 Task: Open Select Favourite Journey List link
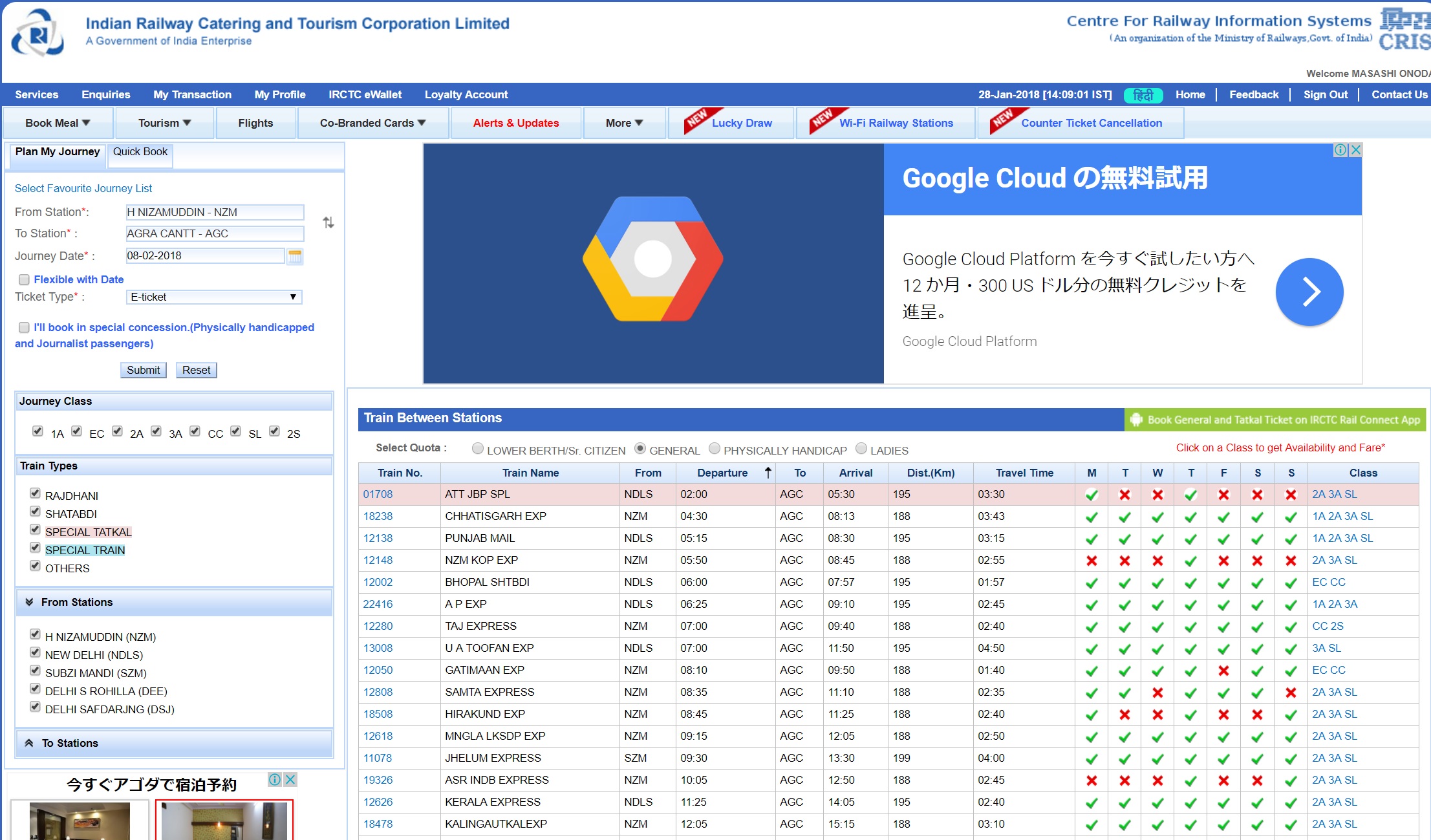[x=83, y=188]
